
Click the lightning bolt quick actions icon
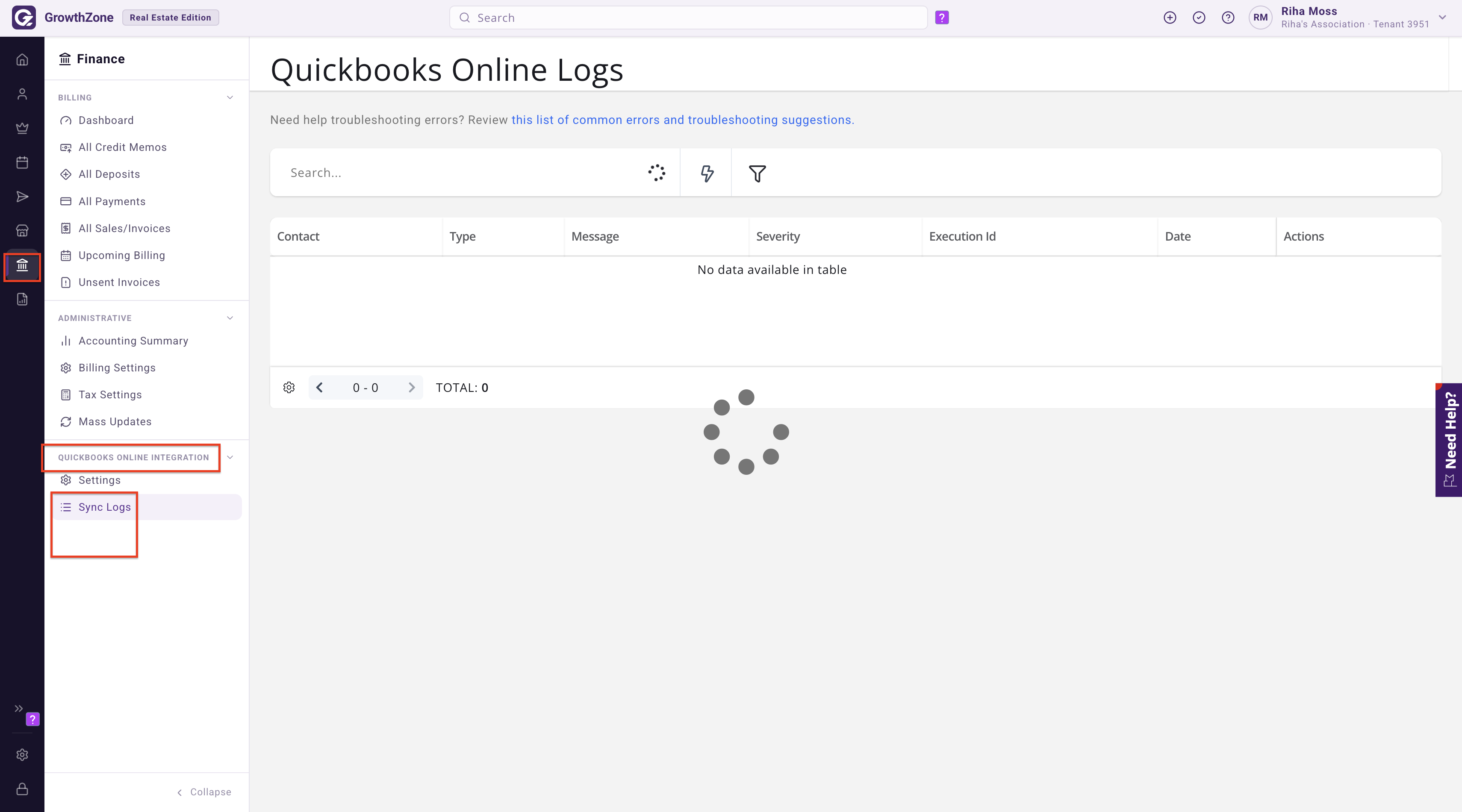(707, 173)
